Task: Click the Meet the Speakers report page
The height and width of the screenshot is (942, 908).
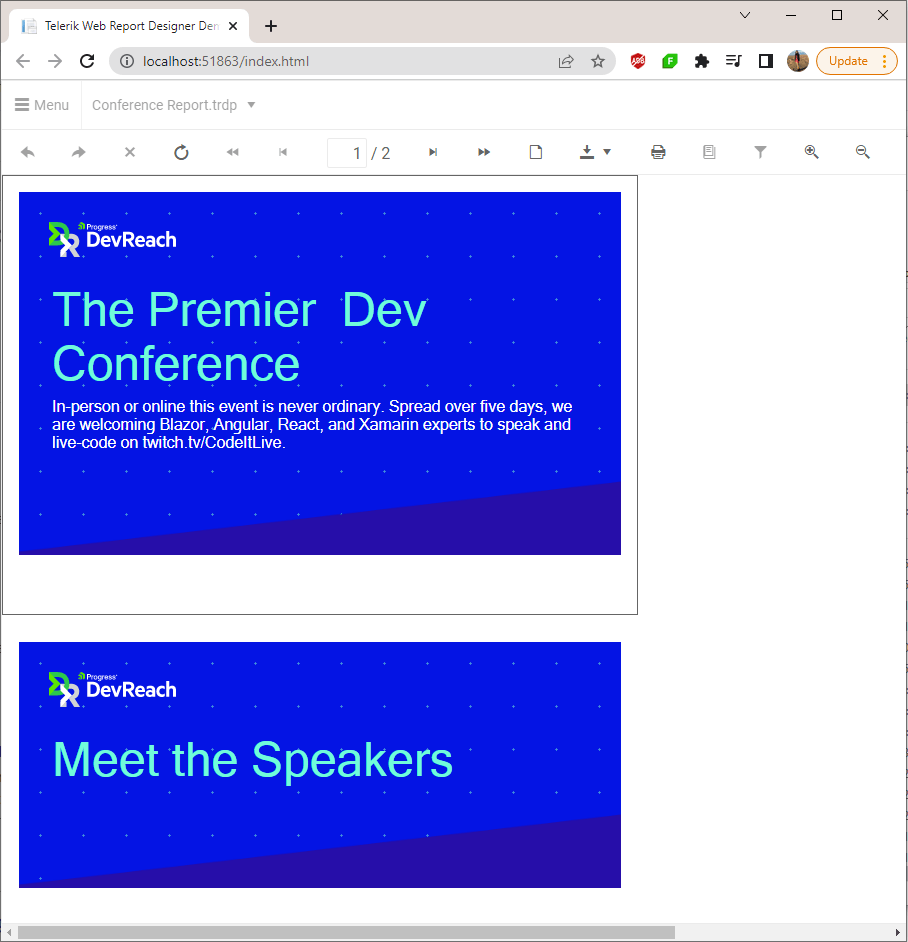Action: [x=320, y=765]
